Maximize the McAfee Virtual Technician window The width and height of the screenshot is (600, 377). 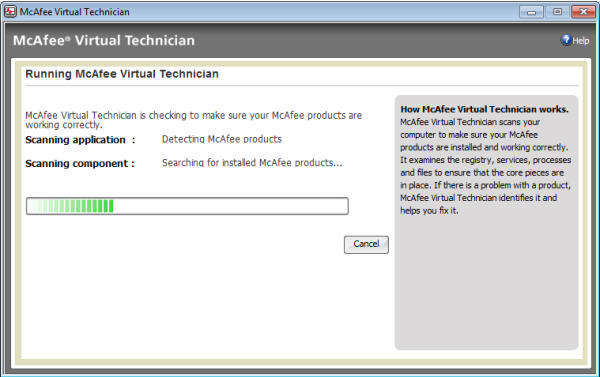558,12
